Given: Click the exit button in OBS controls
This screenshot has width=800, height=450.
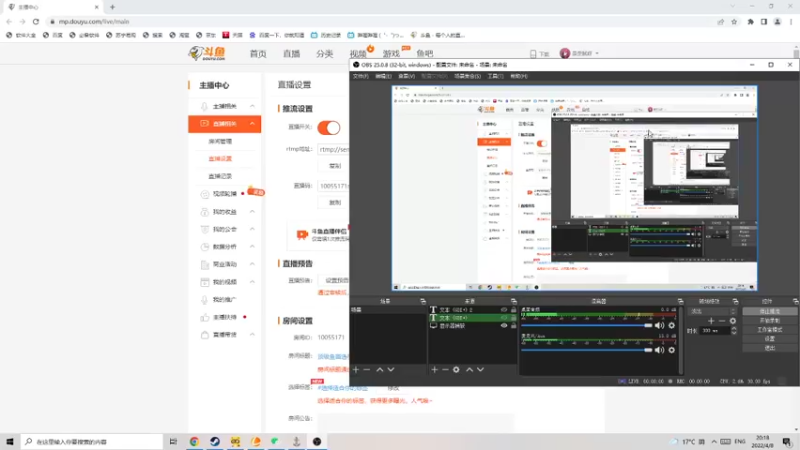Looking at the screenshot, I should tap(769, 348).
